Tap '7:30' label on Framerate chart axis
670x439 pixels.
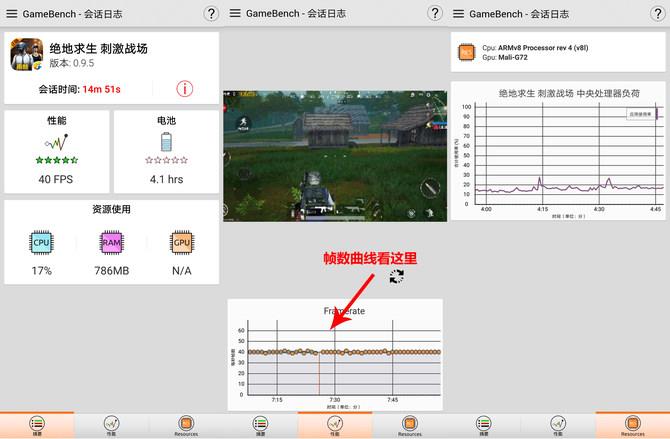click(335, 400)
